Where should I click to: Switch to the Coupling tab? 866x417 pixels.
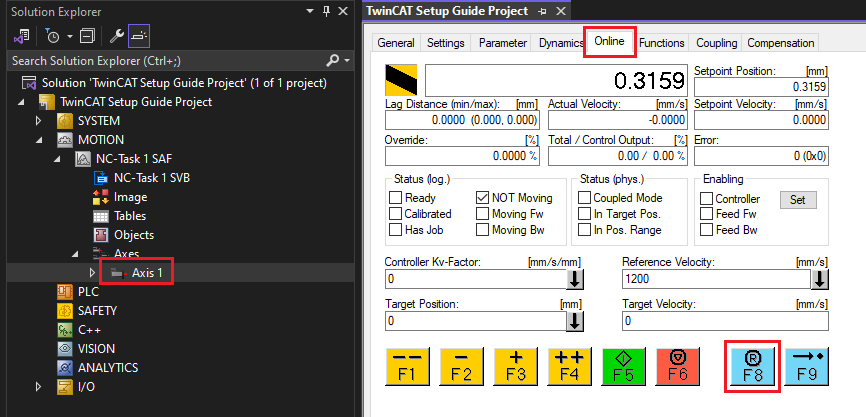tap(716, 43)
